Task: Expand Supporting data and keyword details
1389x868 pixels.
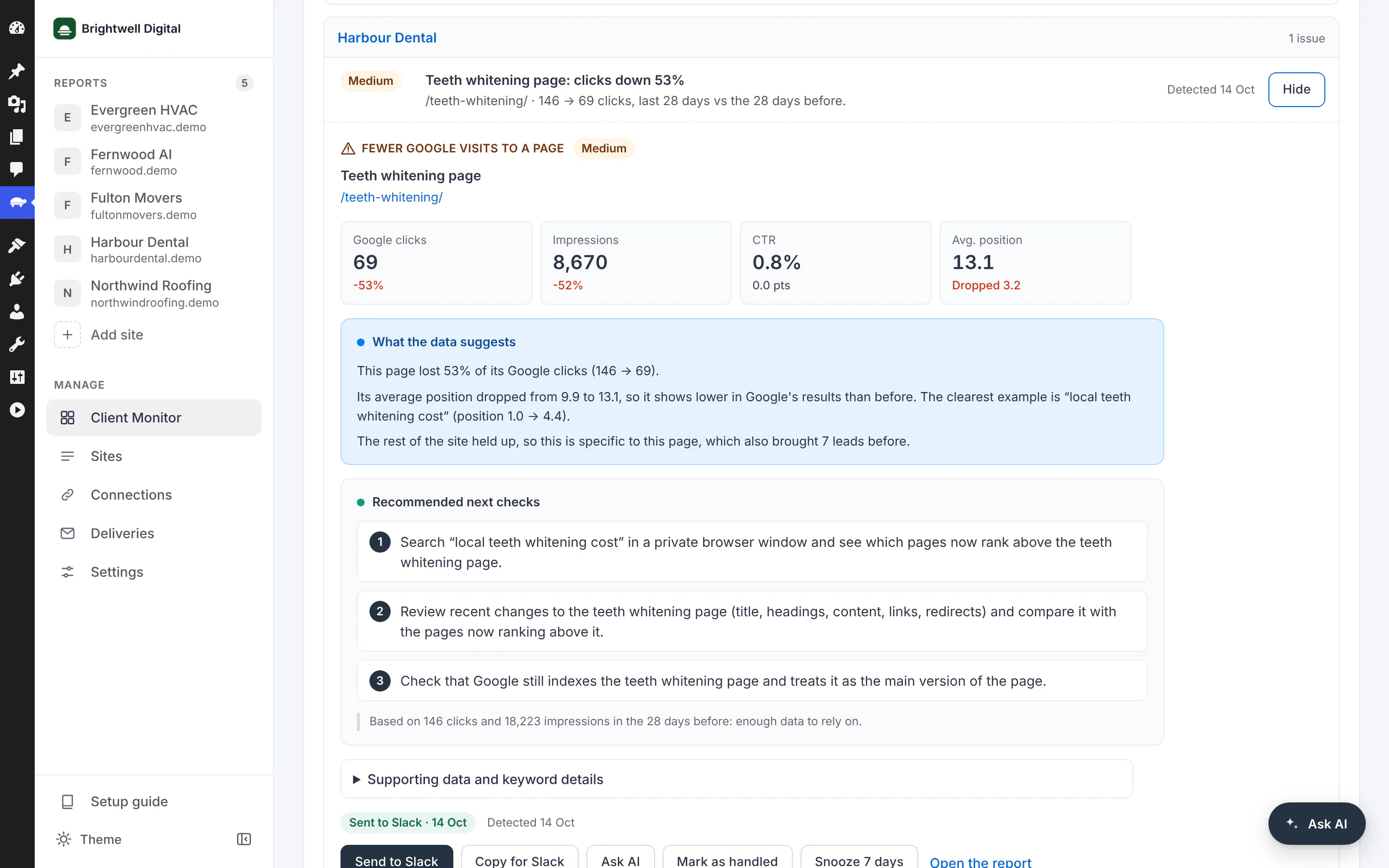Action: coord(736,779)
